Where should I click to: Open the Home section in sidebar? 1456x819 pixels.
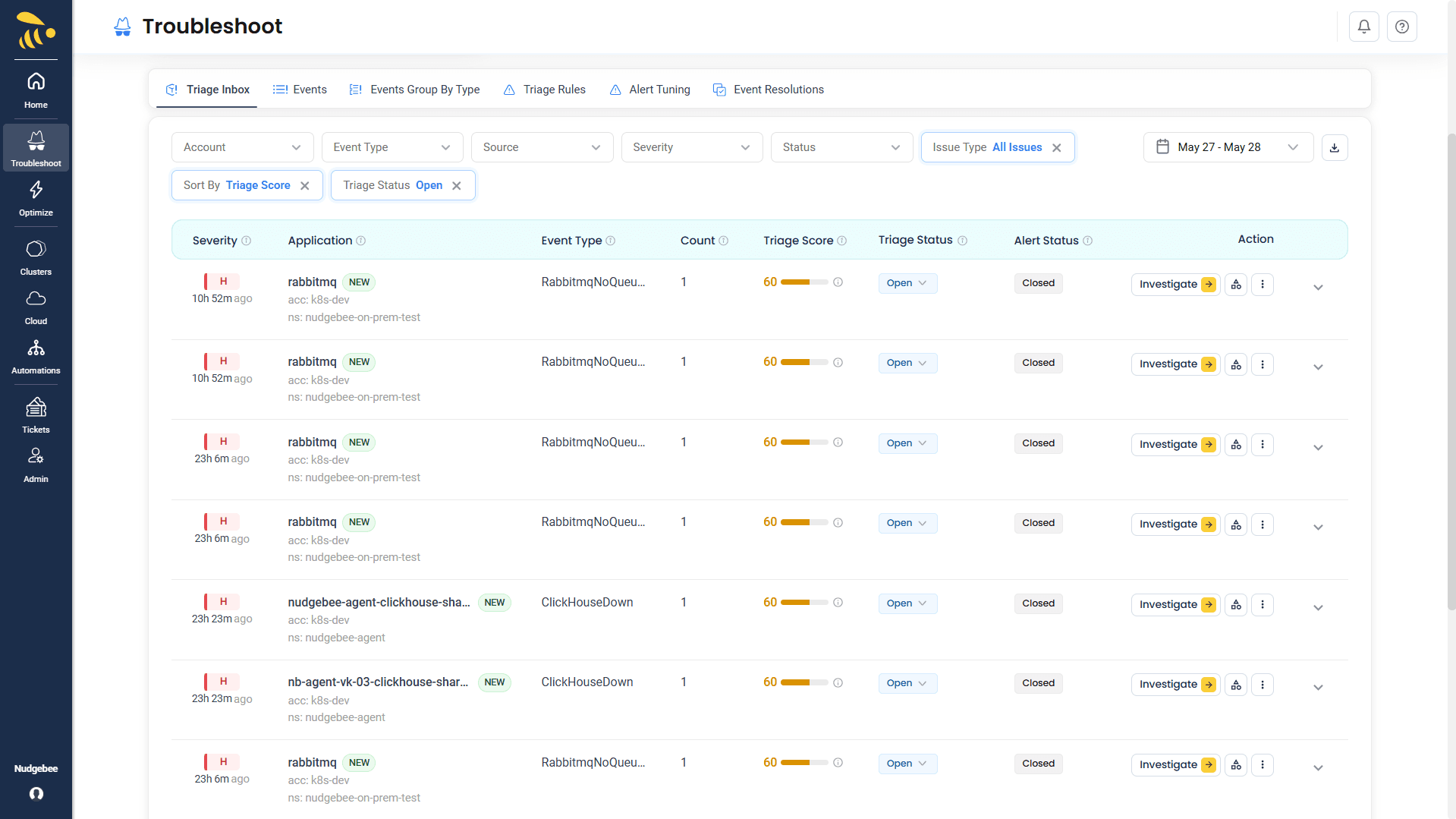36,90
